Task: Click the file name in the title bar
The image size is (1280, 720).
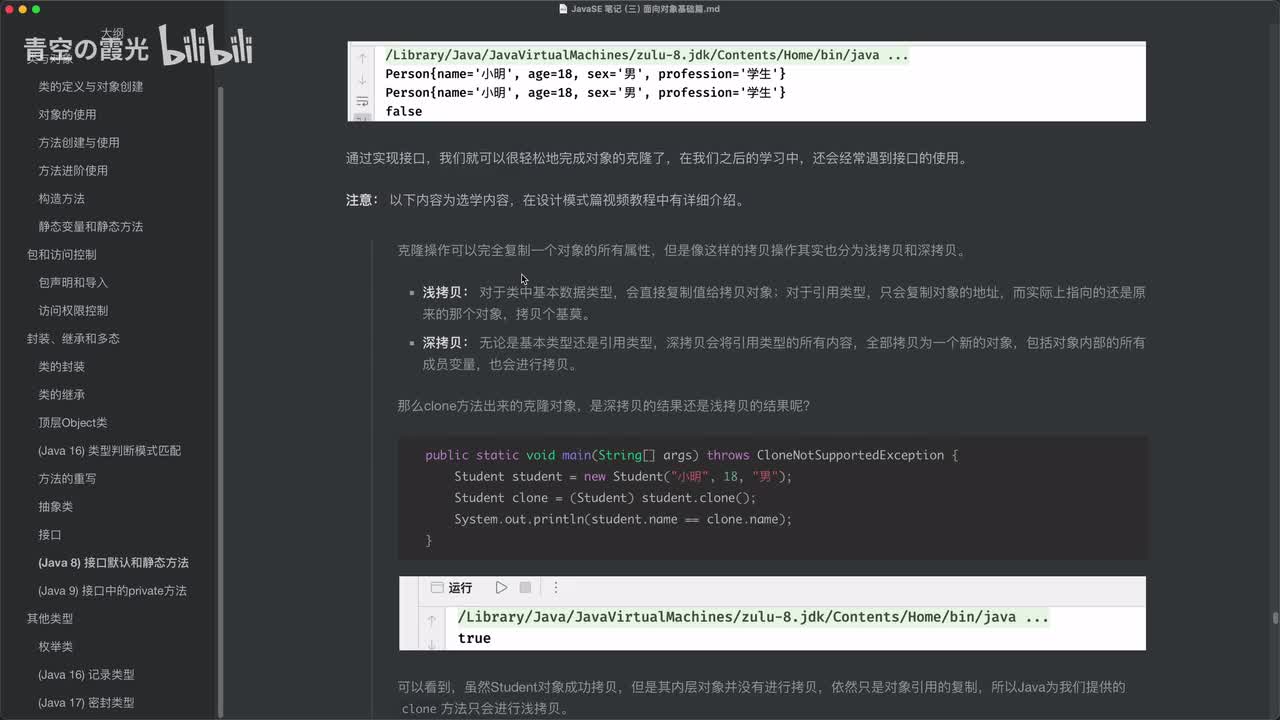Action: coord(645,9)
